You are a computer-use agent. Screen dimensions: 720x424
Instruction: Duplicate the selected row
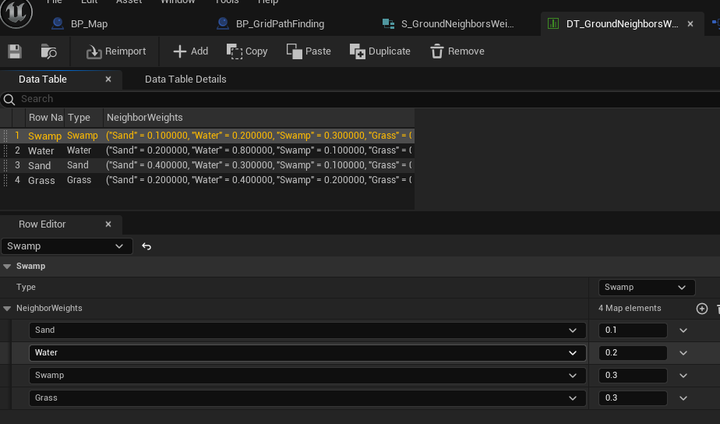pyautogui.click(x=380, y=51)
